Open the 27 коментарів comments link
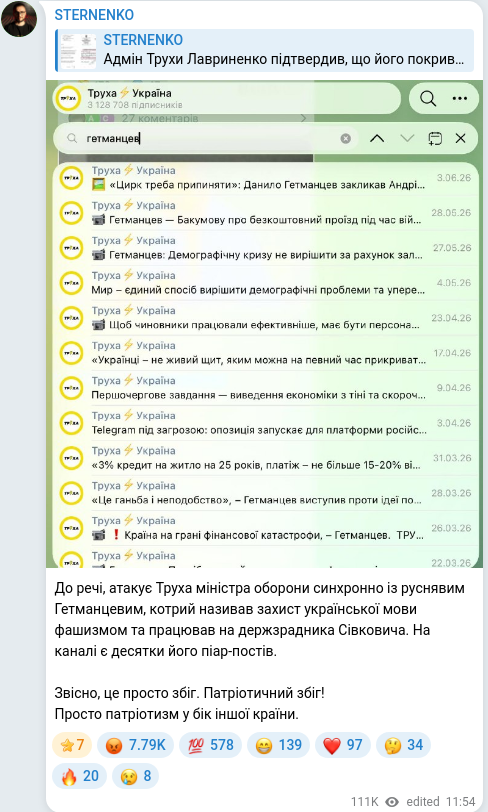The image size is (488, 812). point(160,118)
